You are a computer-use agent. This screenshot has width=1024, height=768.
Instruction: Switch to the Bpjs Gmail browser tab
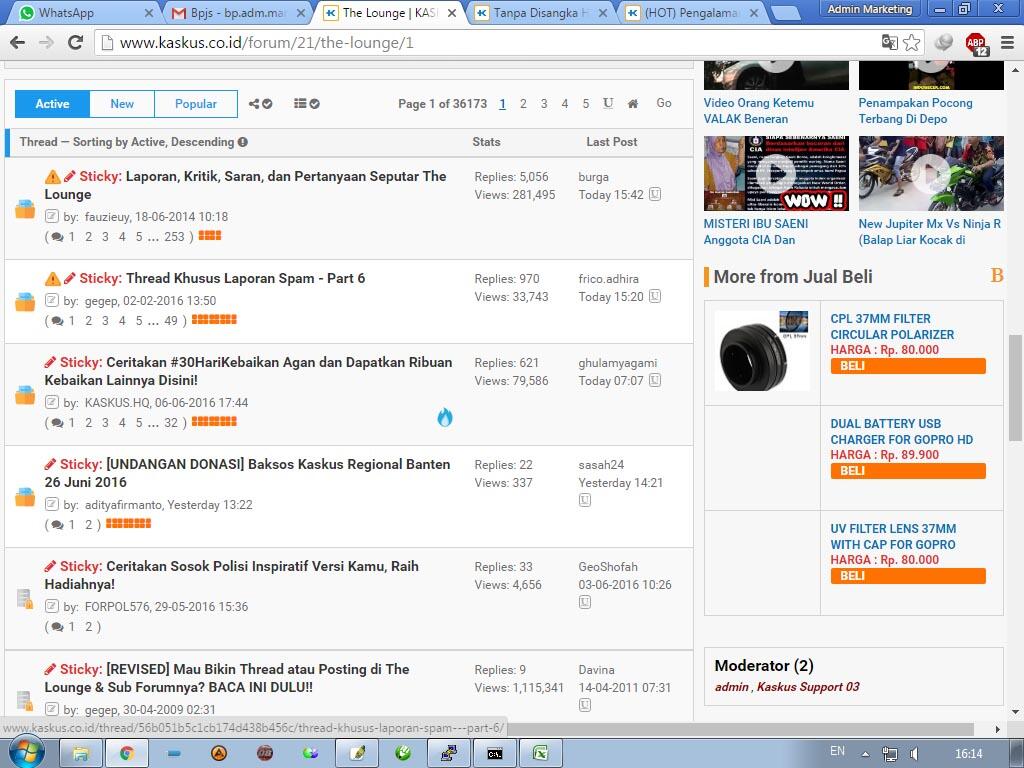click(x=236, y=13)
